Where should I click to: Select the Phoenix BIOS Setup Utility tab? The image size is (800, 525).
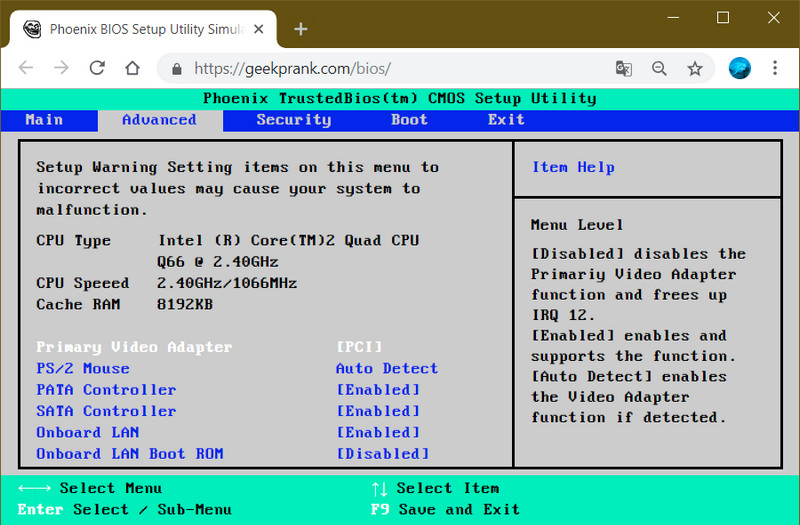[x=143, y=29]
